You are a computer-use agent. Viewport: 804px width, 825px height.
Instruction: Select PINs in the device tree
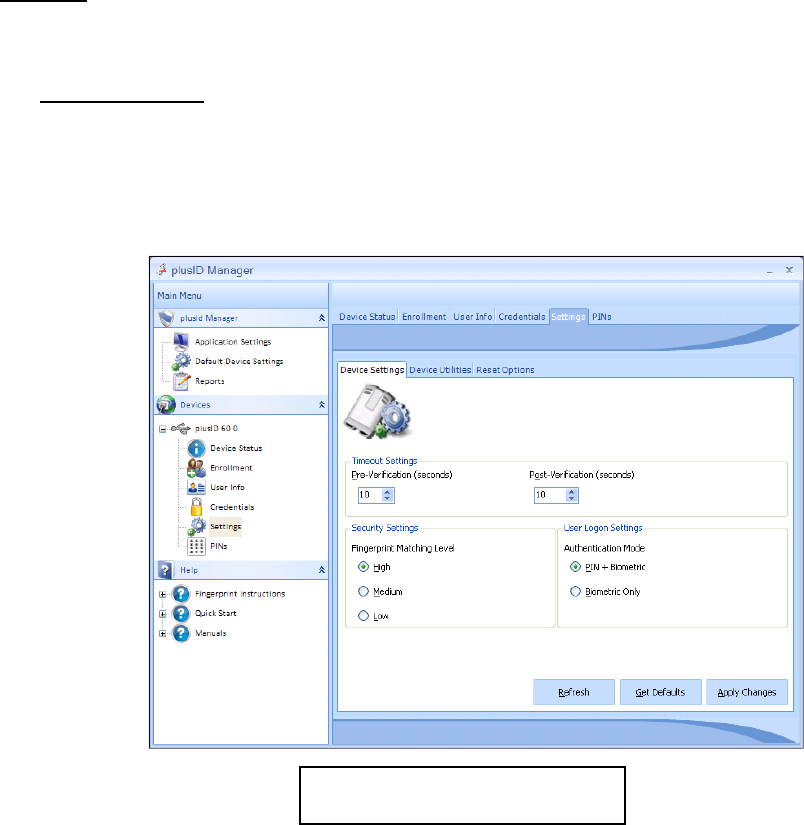(218, 547)
